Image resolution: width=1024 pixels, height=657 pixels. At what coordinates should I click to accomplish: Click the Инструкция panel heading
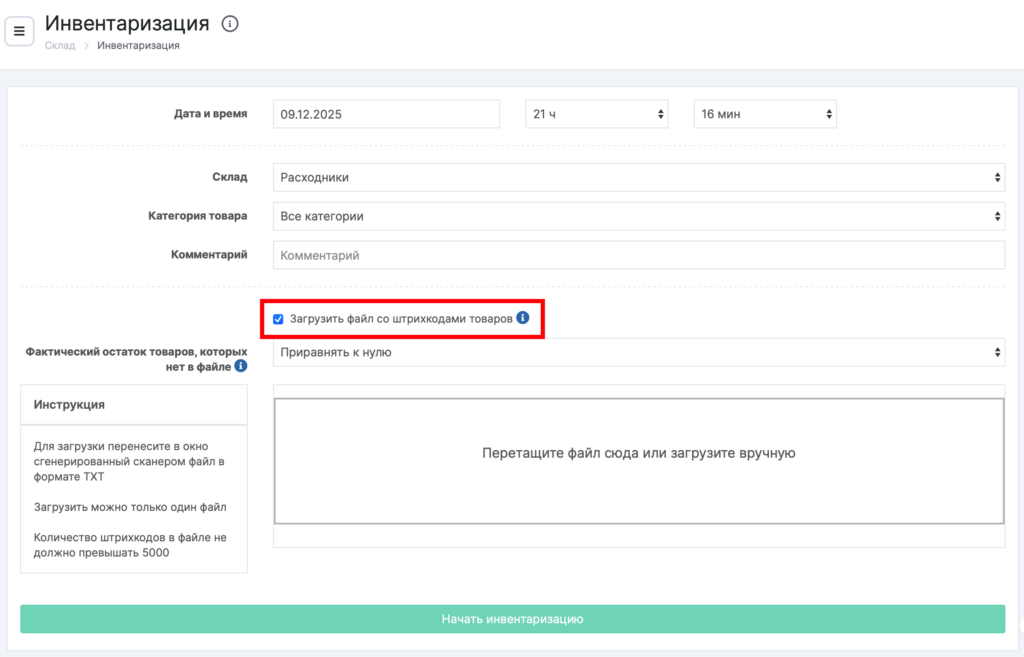point(69,405)
